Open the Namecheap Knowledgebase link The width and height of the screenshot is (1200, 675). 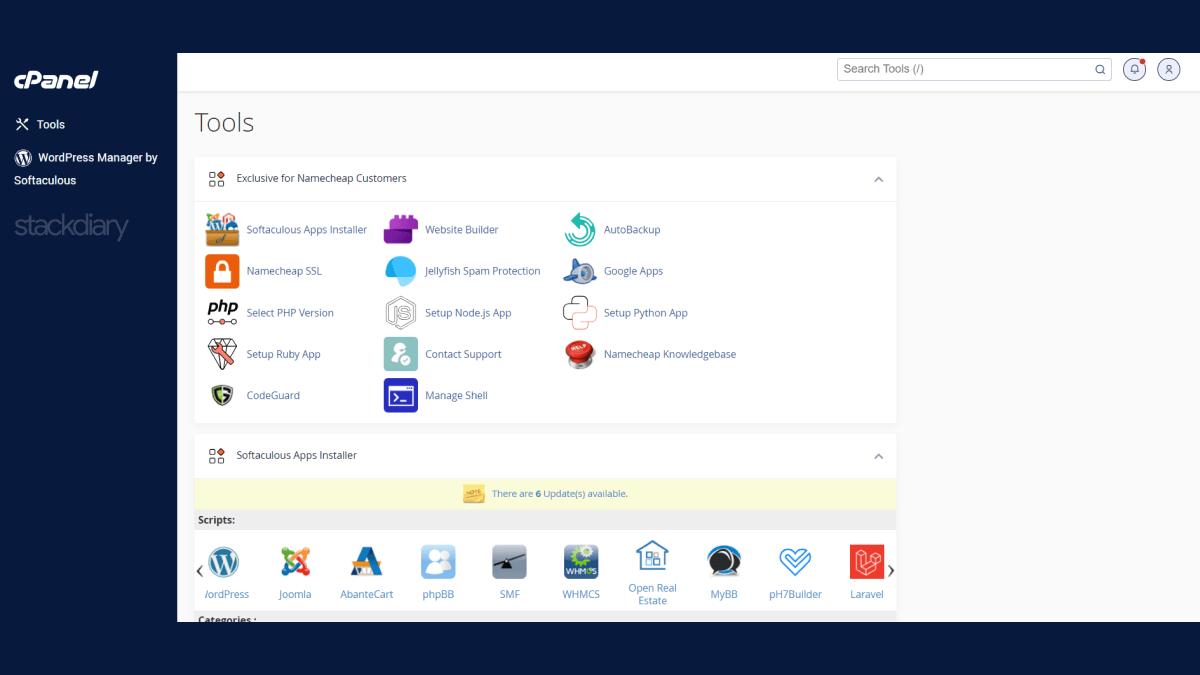point(670,354)
